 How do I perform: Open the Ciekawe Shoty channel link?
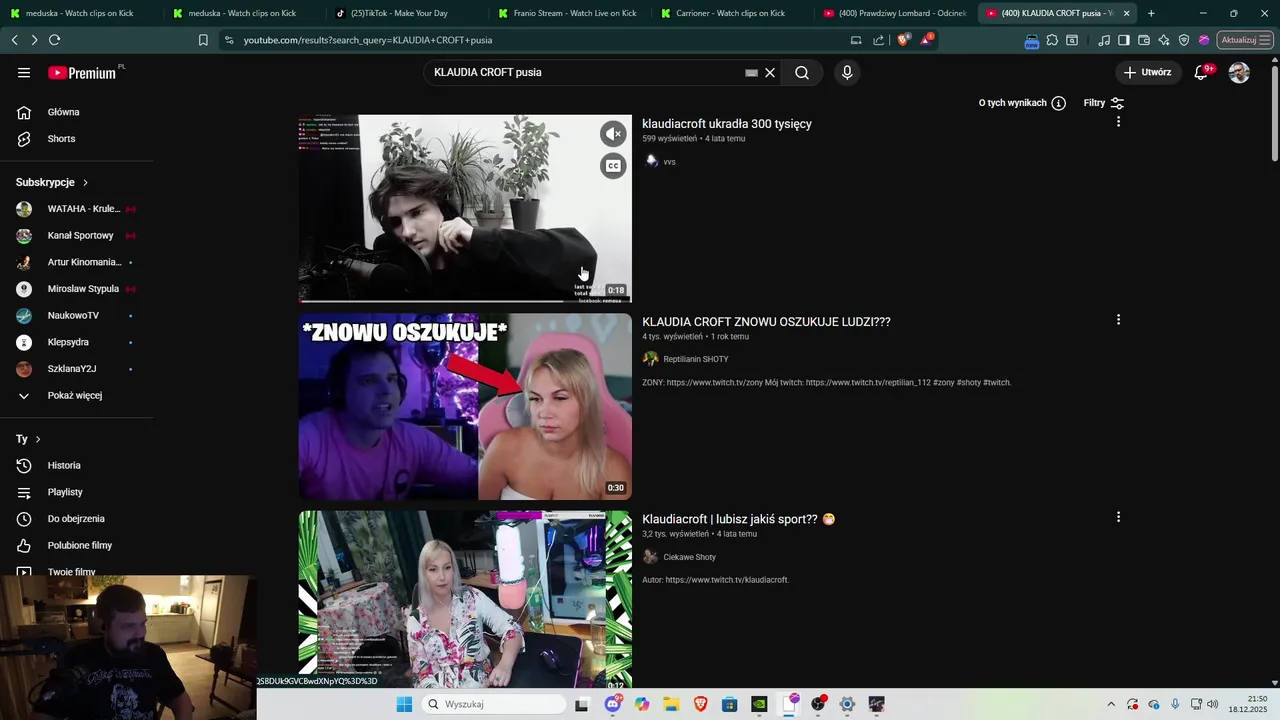689,557
